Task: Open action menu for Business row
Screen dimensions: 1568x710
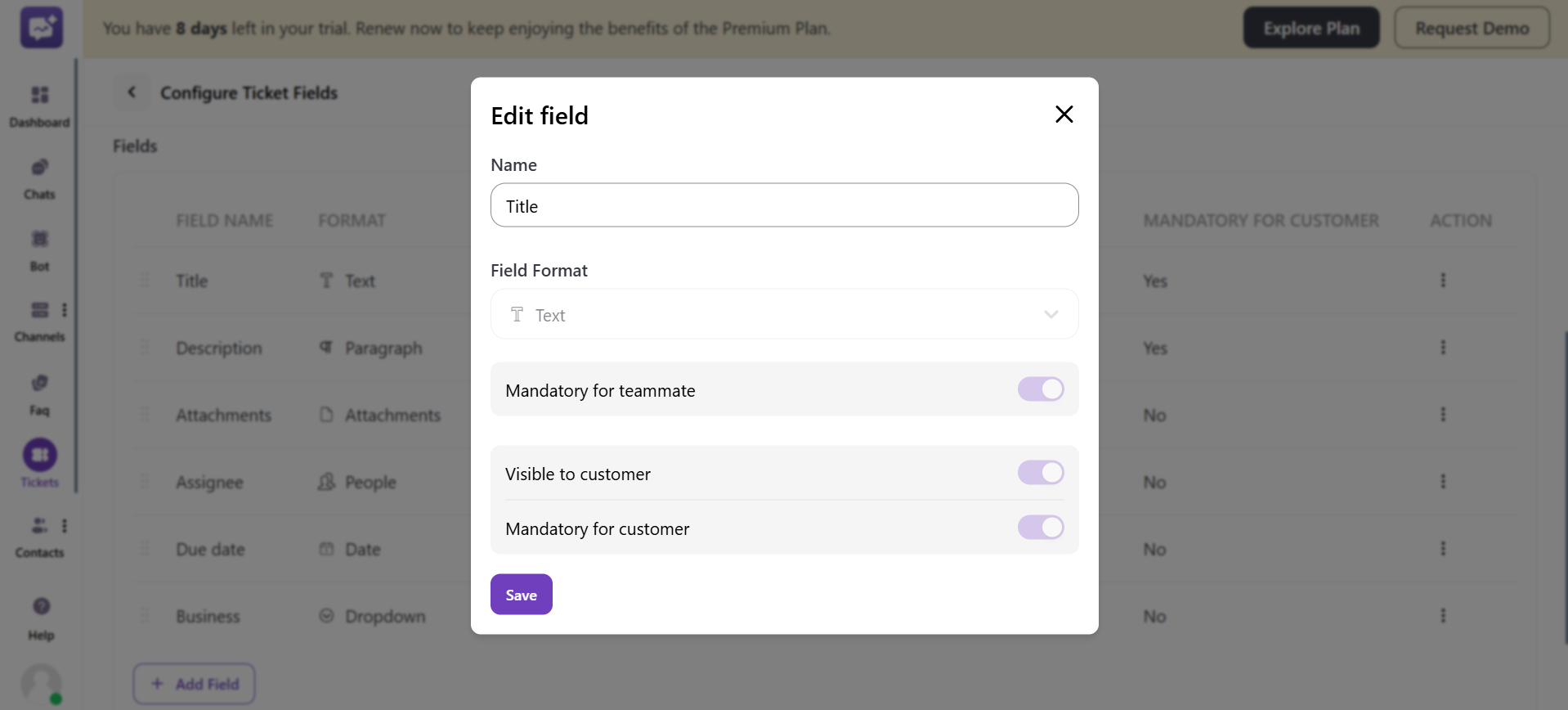Action: pyautogui.click(x=1443, y=616)
